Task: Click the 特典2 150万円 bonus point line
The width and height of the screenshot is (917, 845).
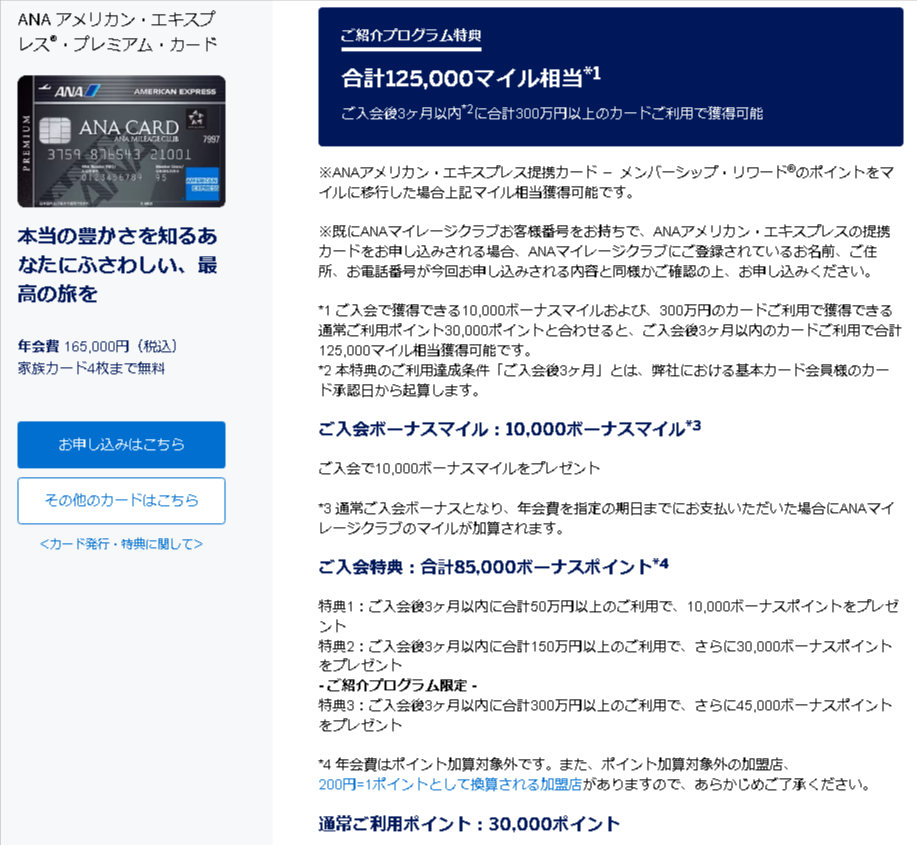Action: [605, 656]
